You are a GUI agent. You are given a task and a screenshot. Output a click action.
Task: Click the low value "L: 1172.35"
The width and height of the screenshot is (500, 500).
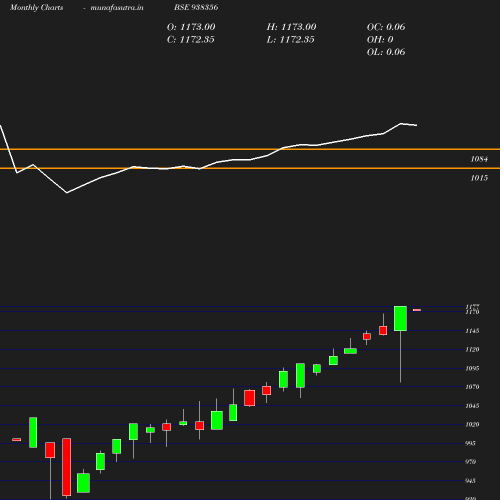pos(290,39)
